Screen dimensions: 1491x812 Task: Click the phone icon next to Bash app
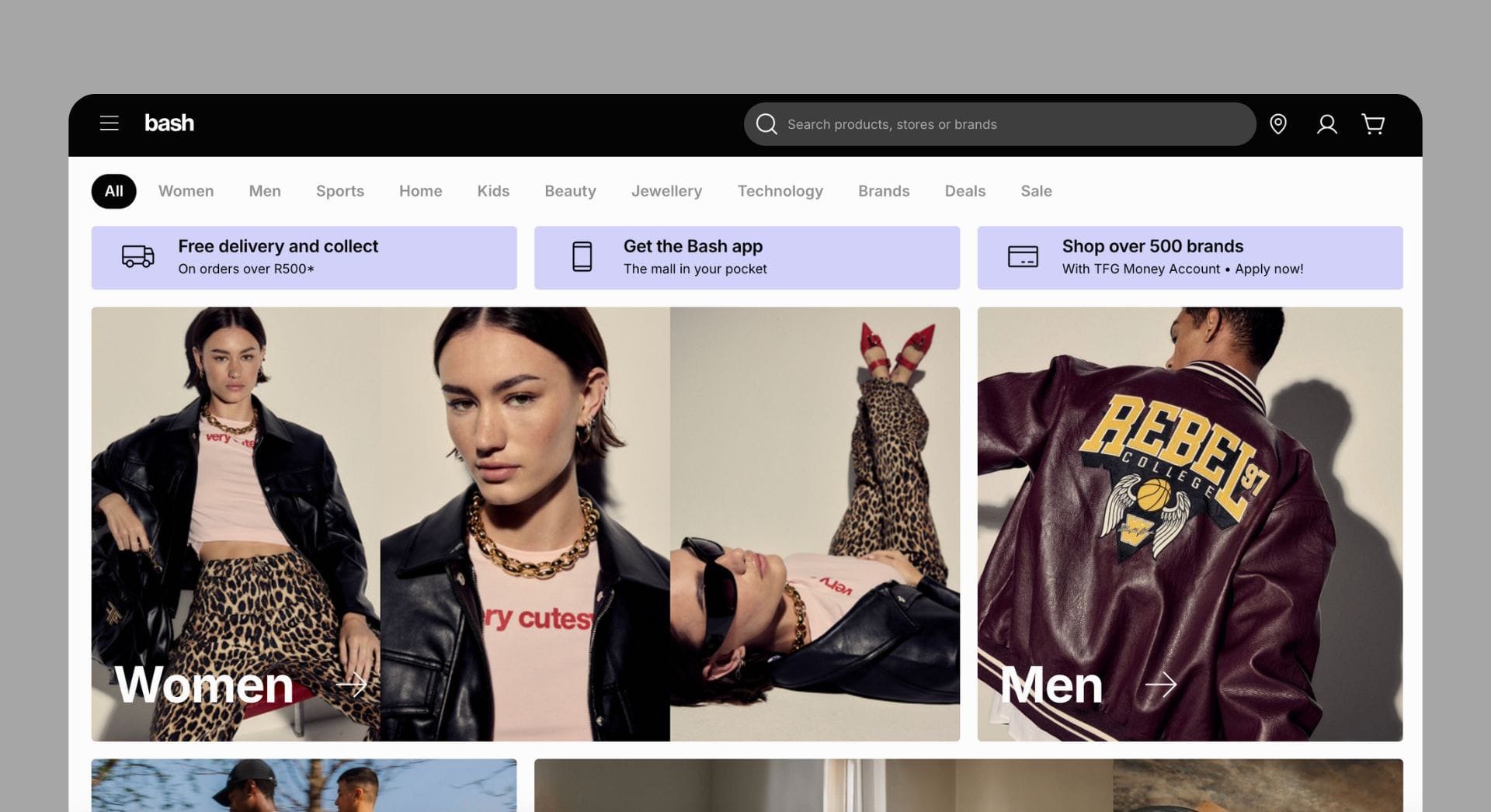click(x=581, y=257)
